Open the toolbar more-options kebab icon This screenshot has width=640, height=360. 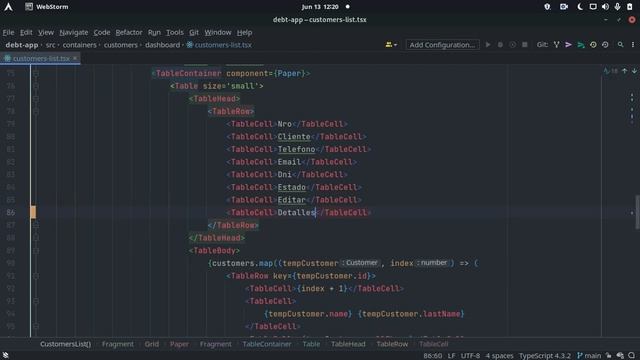(633, 44)
